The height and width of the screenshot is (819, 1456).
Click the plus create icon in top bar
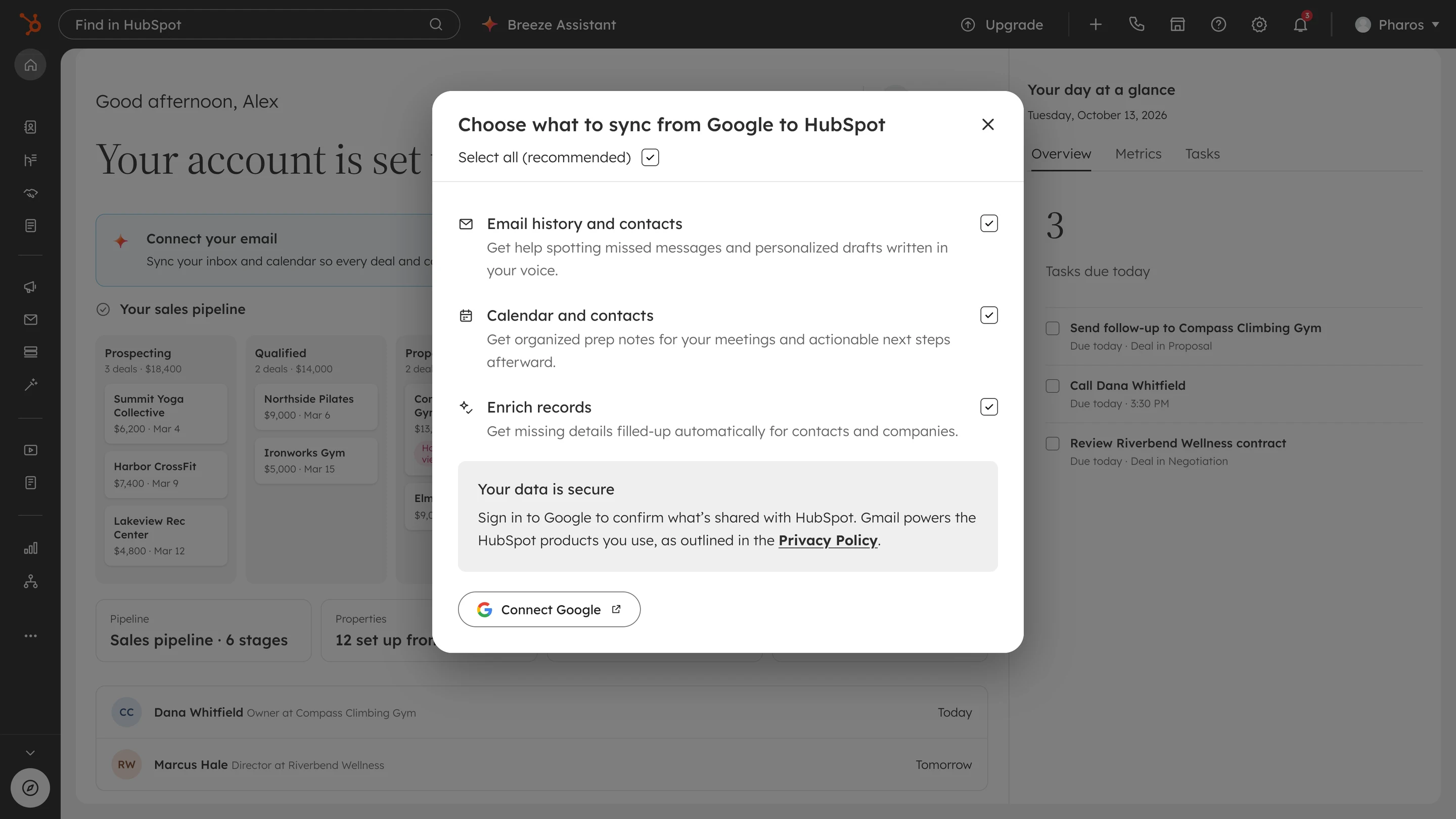click(1096, 24)
